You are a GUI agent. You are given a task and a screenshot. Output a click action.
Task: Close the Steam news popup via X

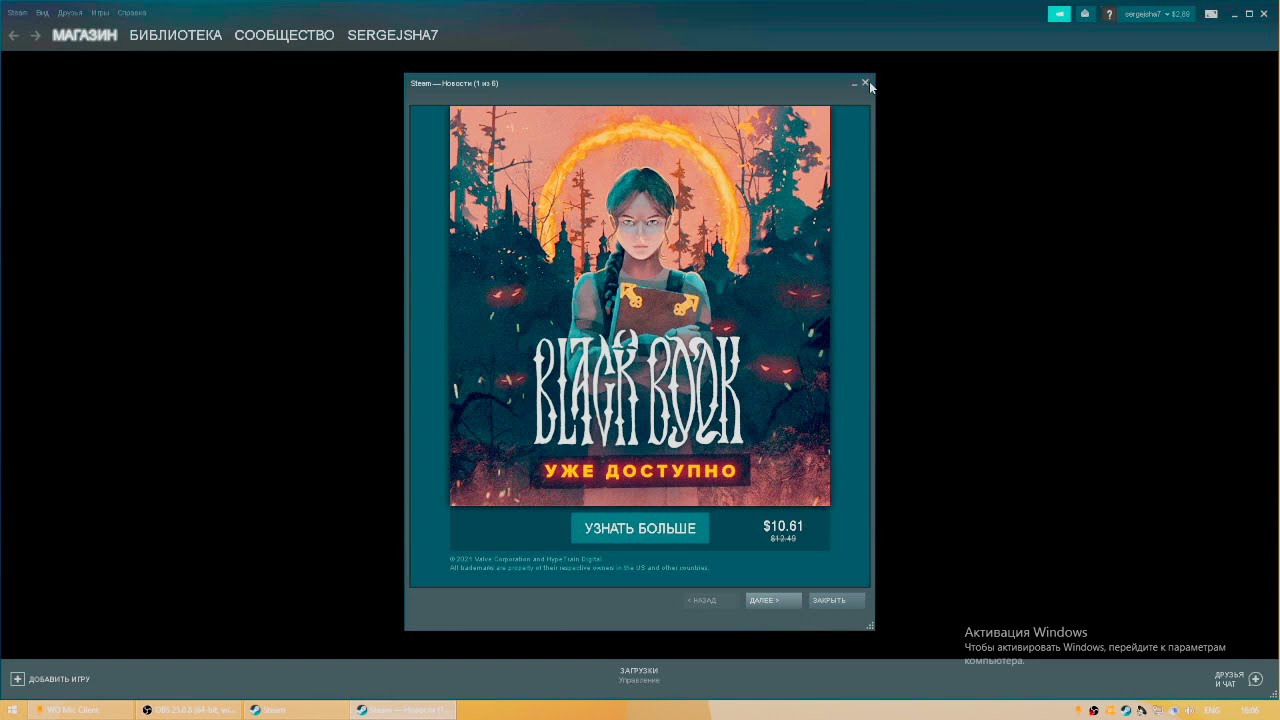(x=865, y=83)
